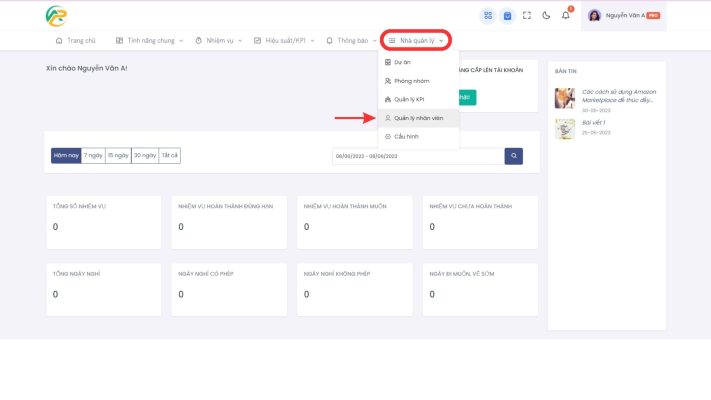Select Quản lý nhân viên option
Viewport: 711px width, 400px height.
pos(419,118)
